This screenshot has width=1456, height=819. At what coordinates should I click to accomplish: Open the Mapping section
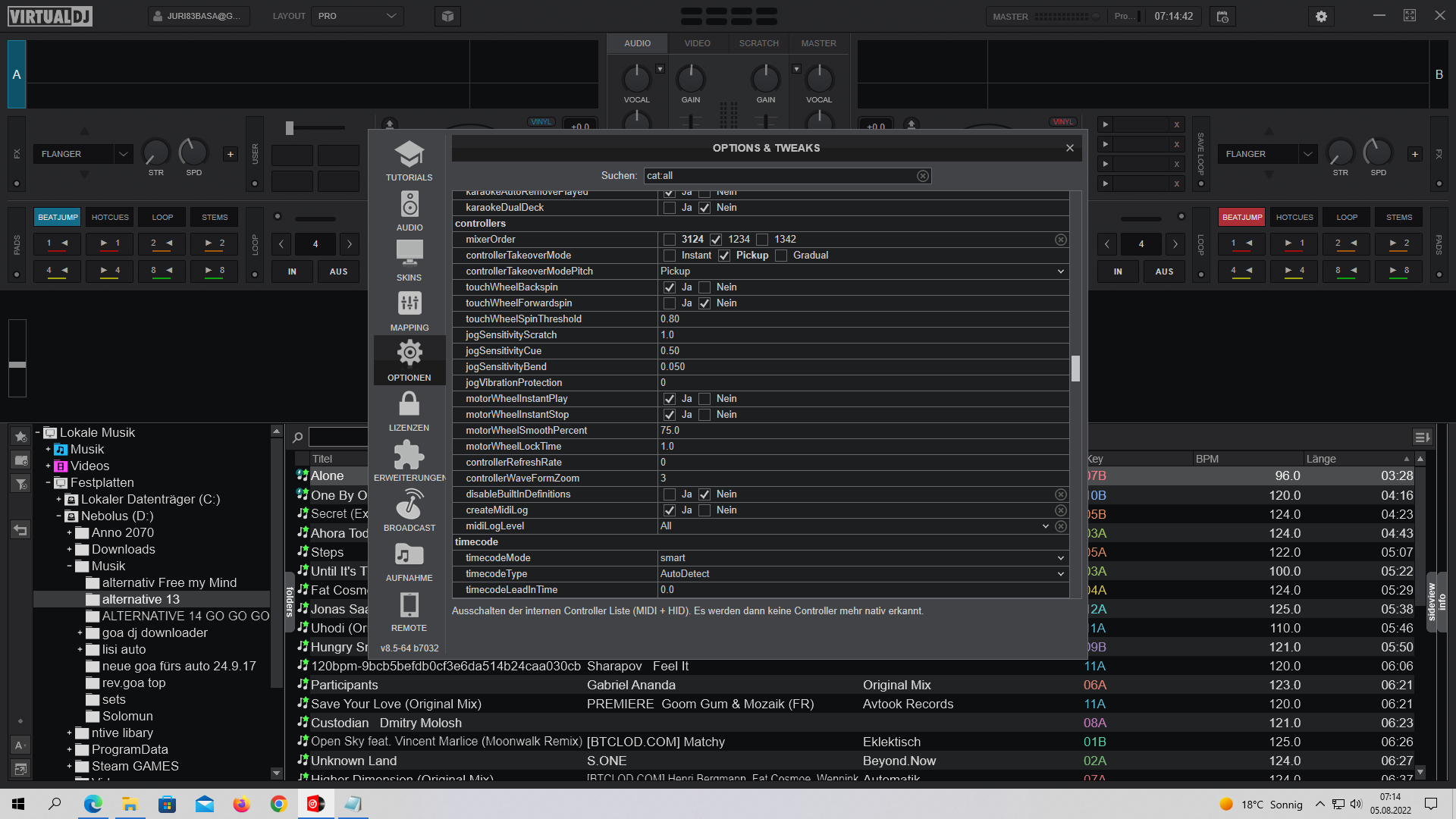(x=409, y=311)
